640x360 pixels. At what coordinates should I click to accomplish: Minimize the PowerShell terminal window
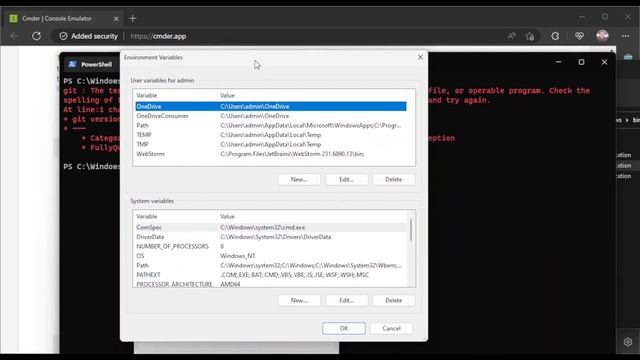[558, 62]
